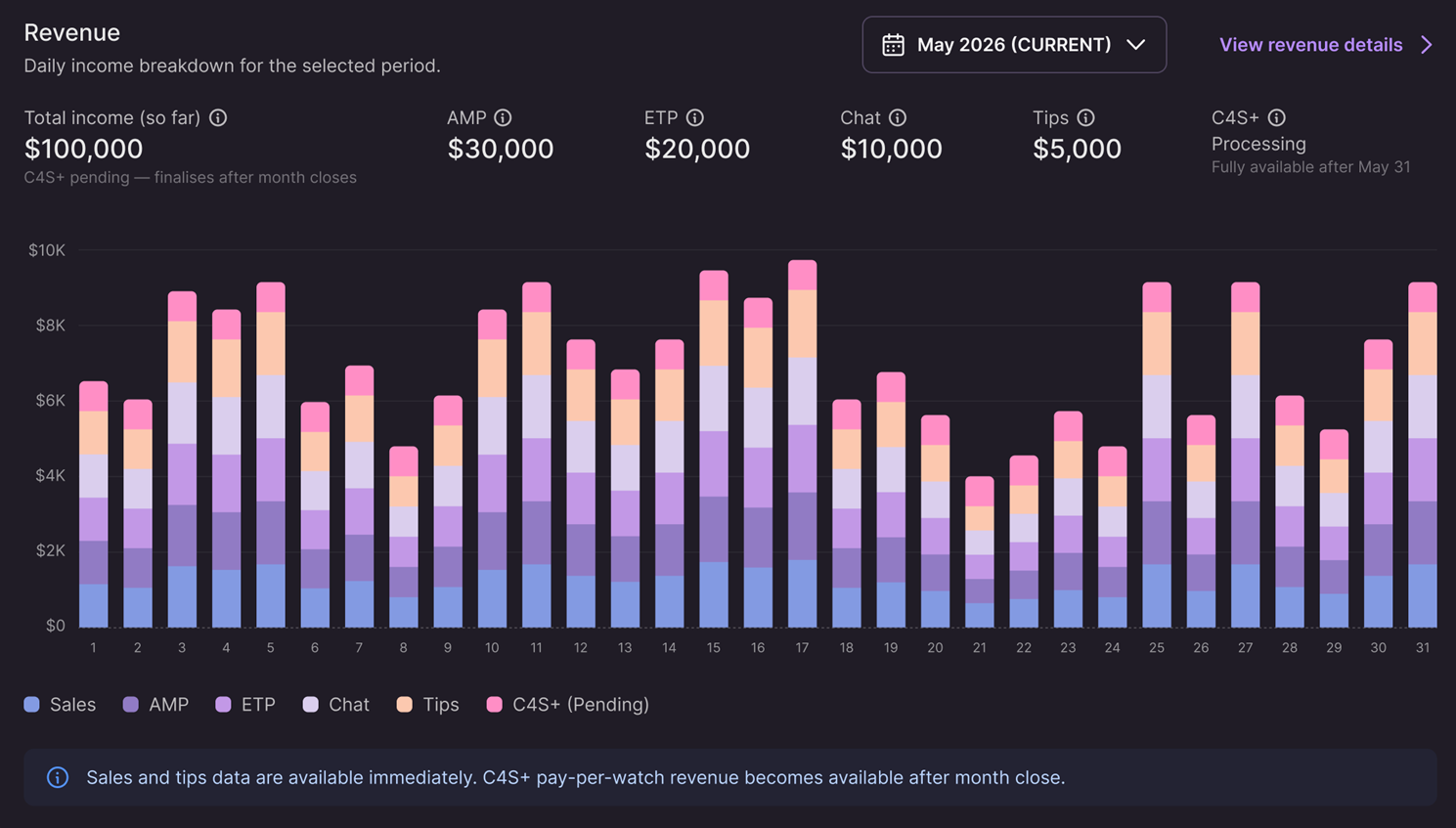Click the chevron arrow in the month selector
1456x828 pixels.
pyautogui.click(x=1135, y=45)
